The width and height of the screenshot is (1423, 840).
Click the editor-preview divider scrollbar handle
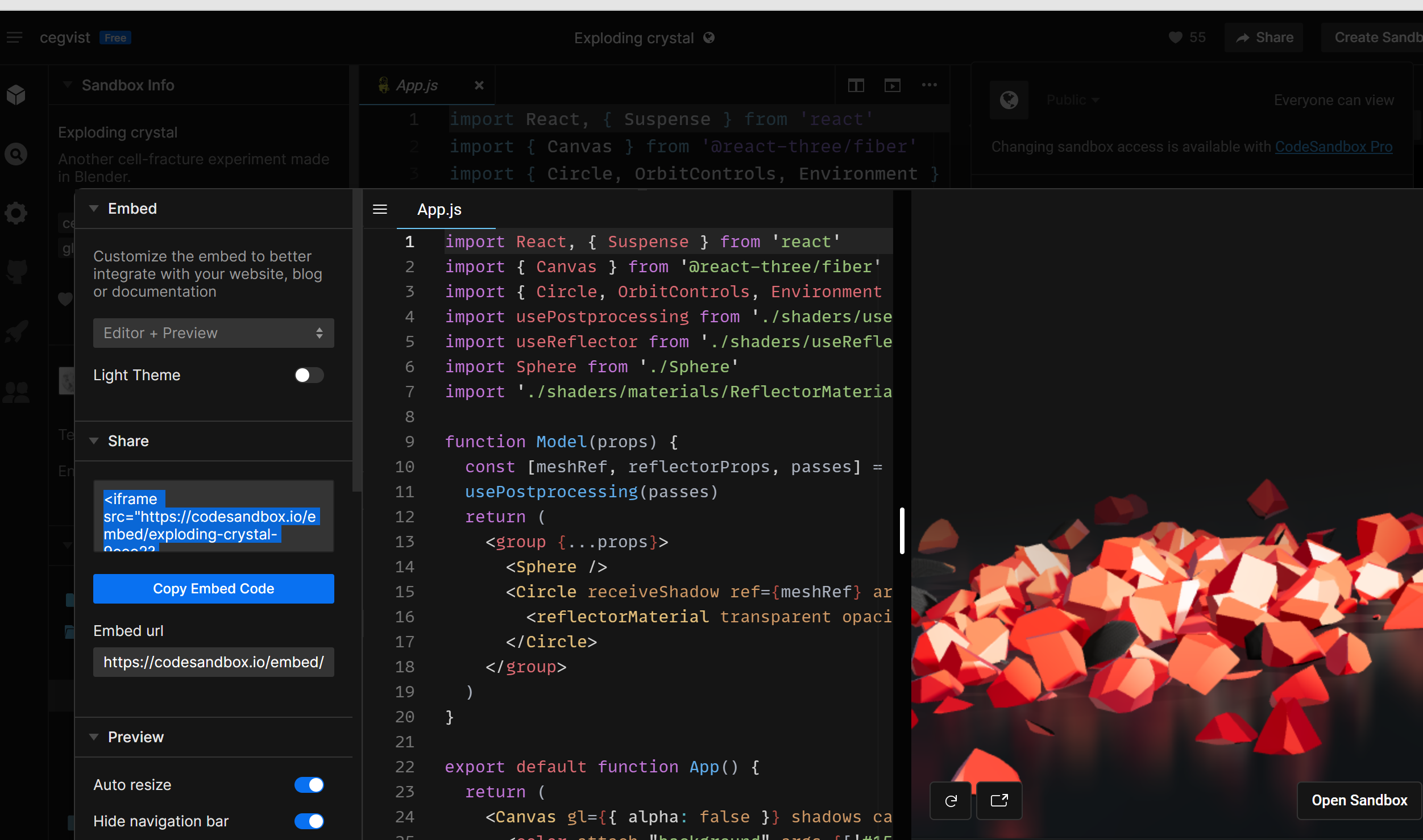(x=902, y=531)
